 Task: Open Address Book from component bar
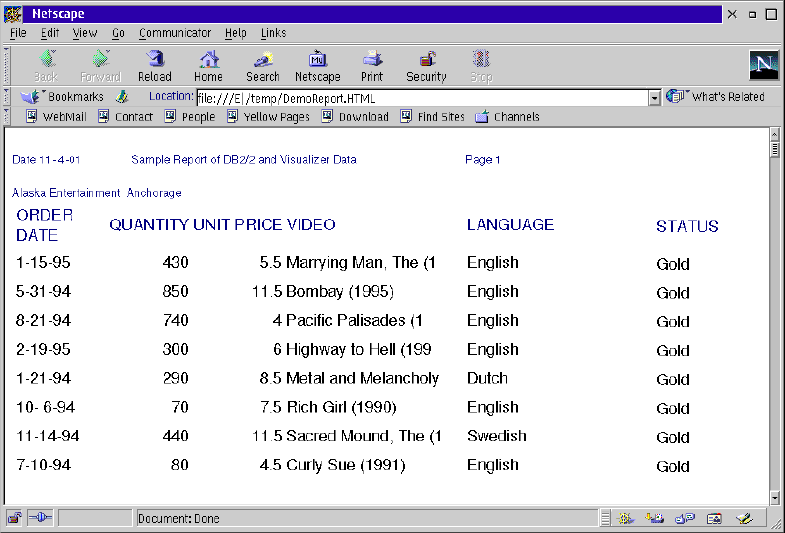pos(714,518)
